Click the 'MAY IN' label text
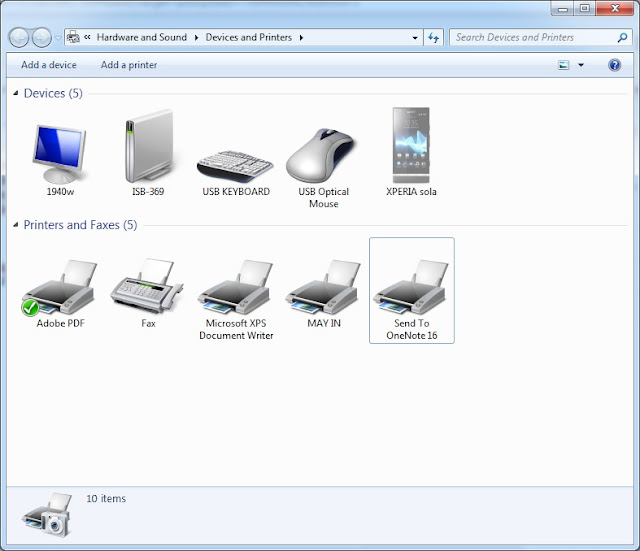The width and height of the screenshot is (640, 551). pyautogui.click(x=324, y=323)
